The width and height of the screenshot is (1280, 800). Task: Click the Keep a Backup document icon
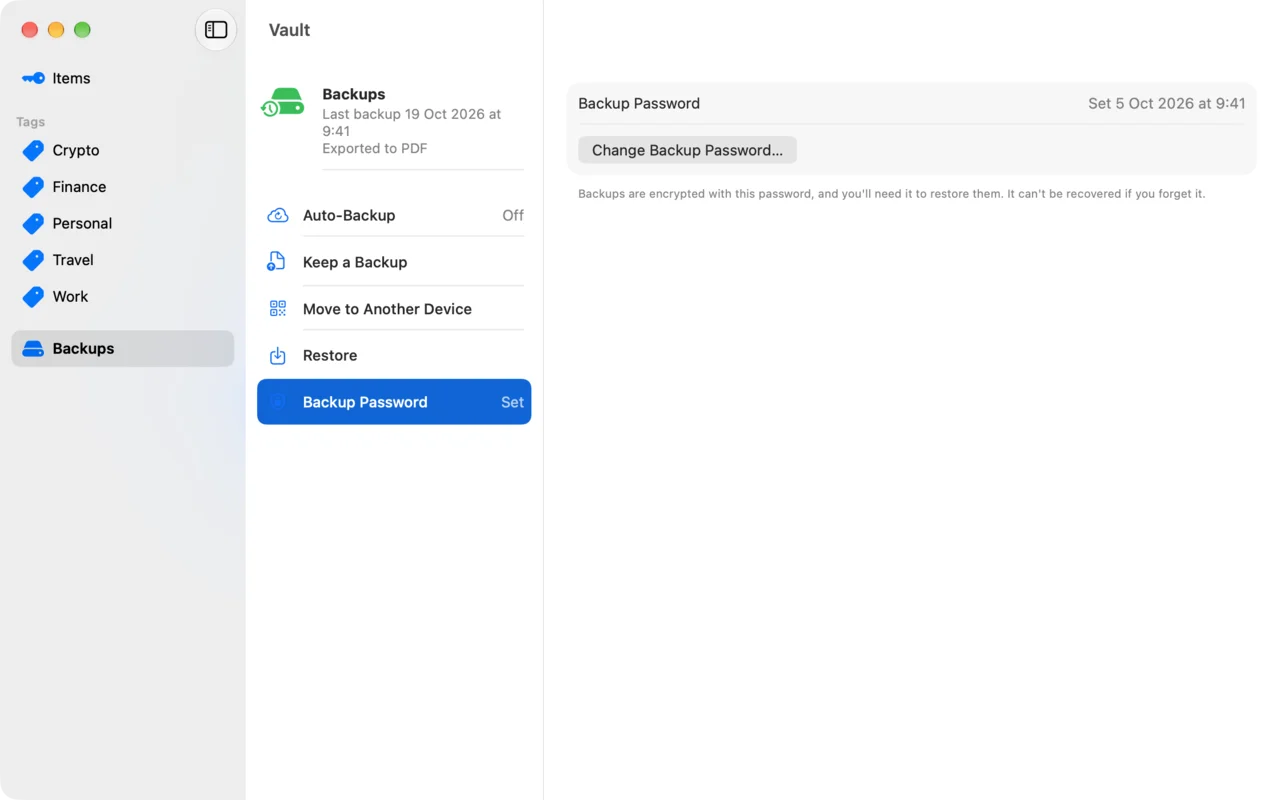click(277, 262)
